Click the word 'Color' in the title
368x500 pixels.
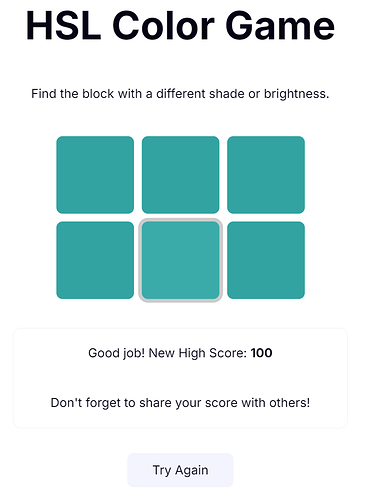[x=163, y=26]
